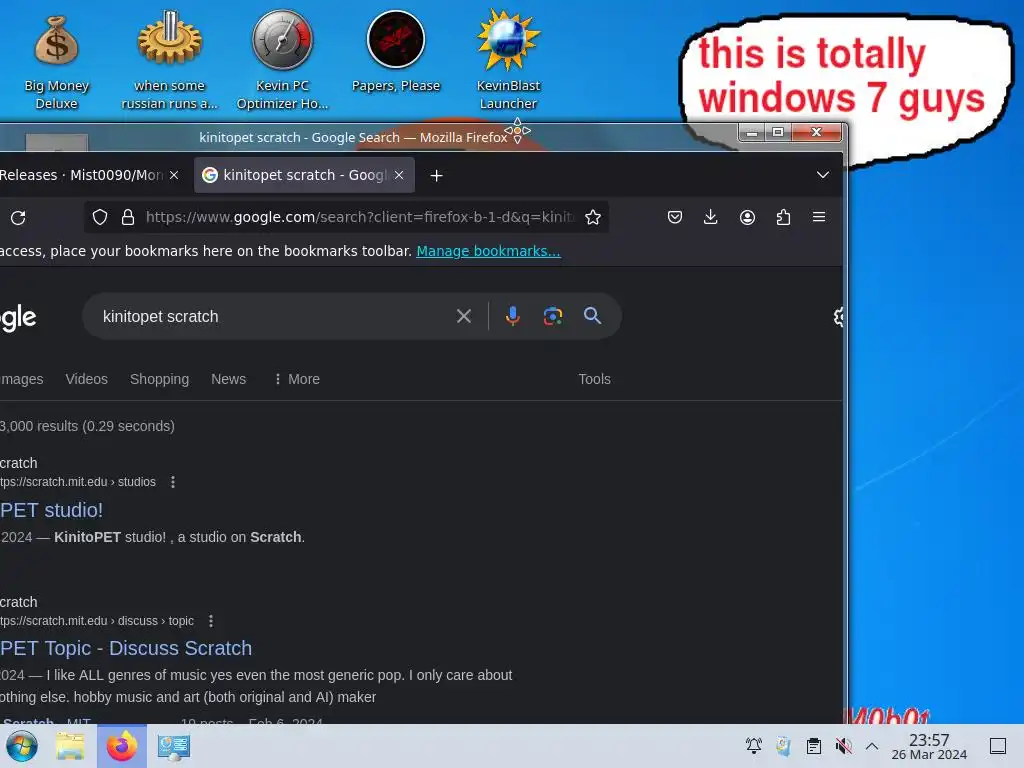Viewport: 1024px width, 768px height.
Task: Filter results by Videos
Action: pyautogui.click(x=86, y=379)
